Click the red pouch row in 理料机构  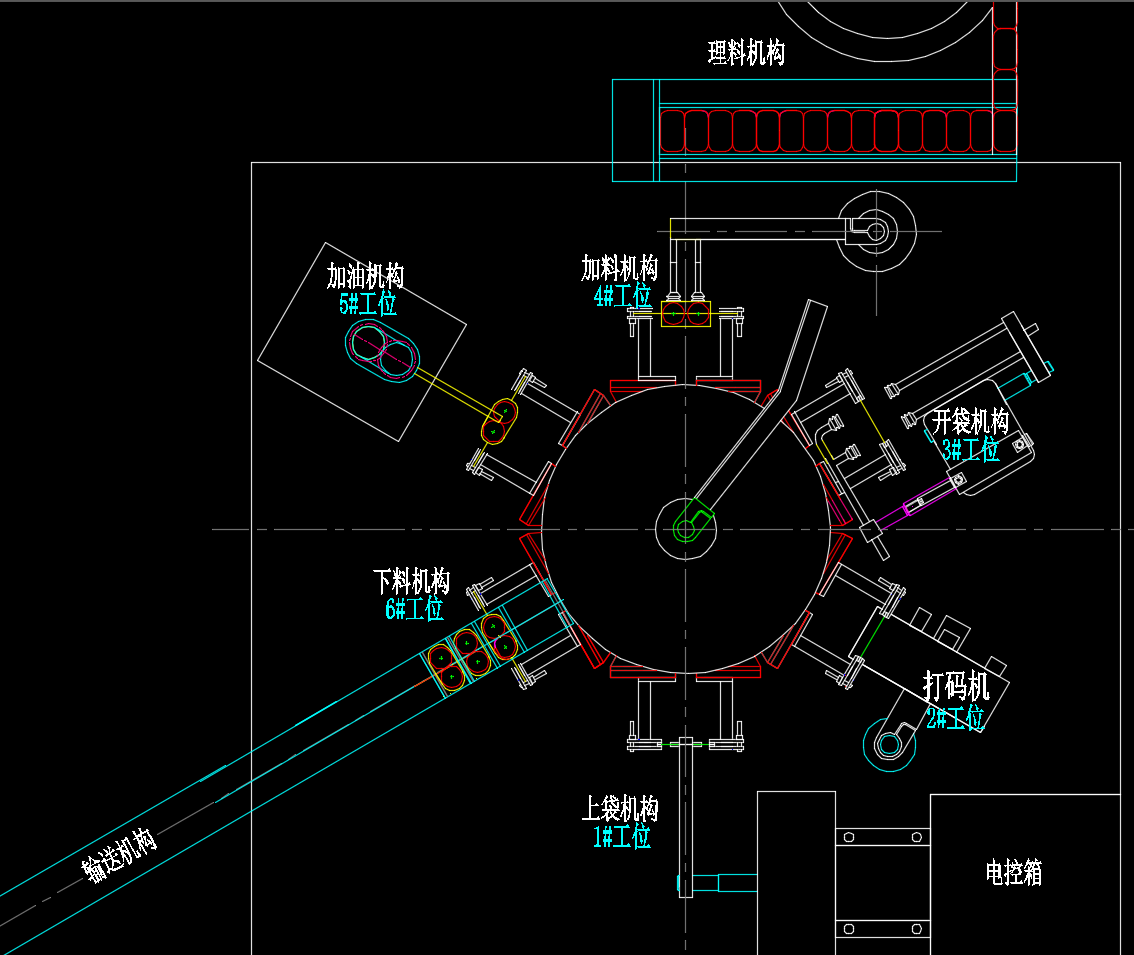point(838,131)
